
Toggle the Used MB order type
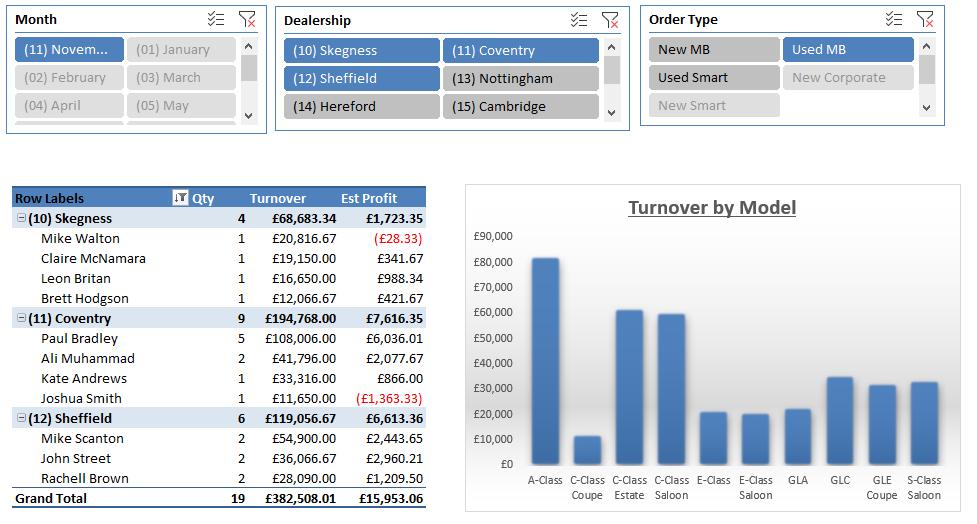[x=848, y=49]
